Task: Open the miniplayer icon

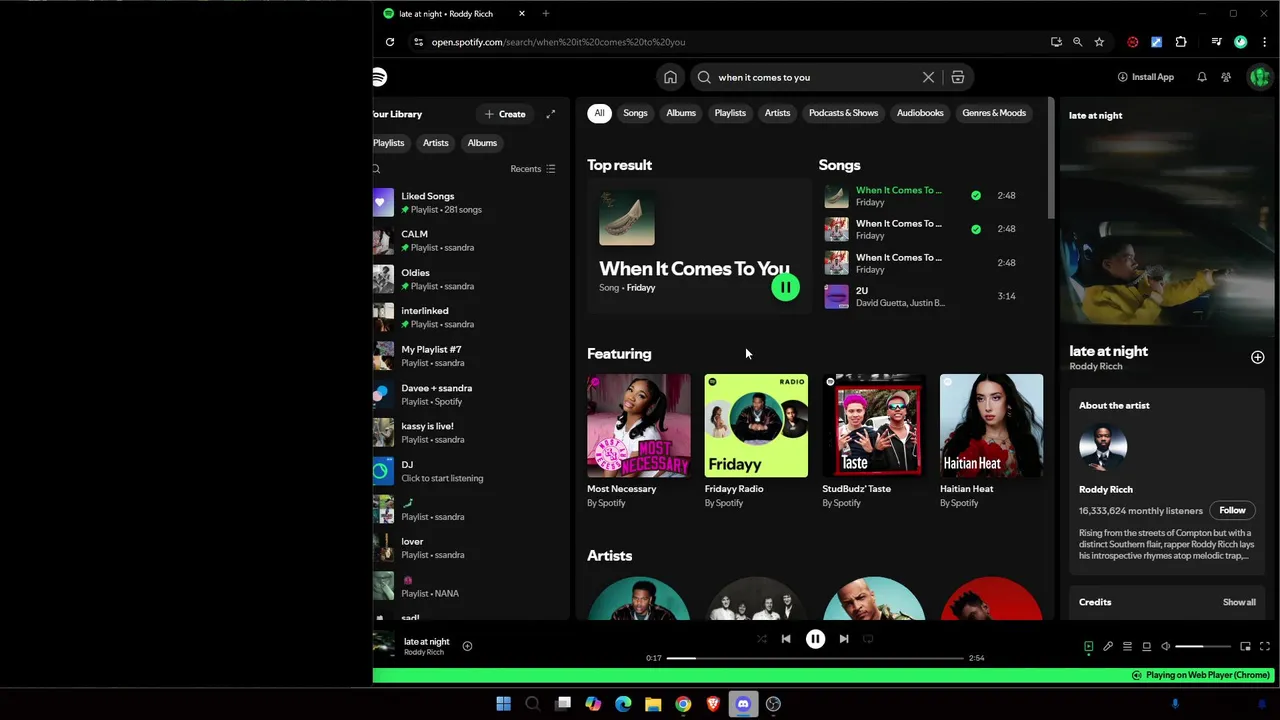Action: tap(1245, 647)
